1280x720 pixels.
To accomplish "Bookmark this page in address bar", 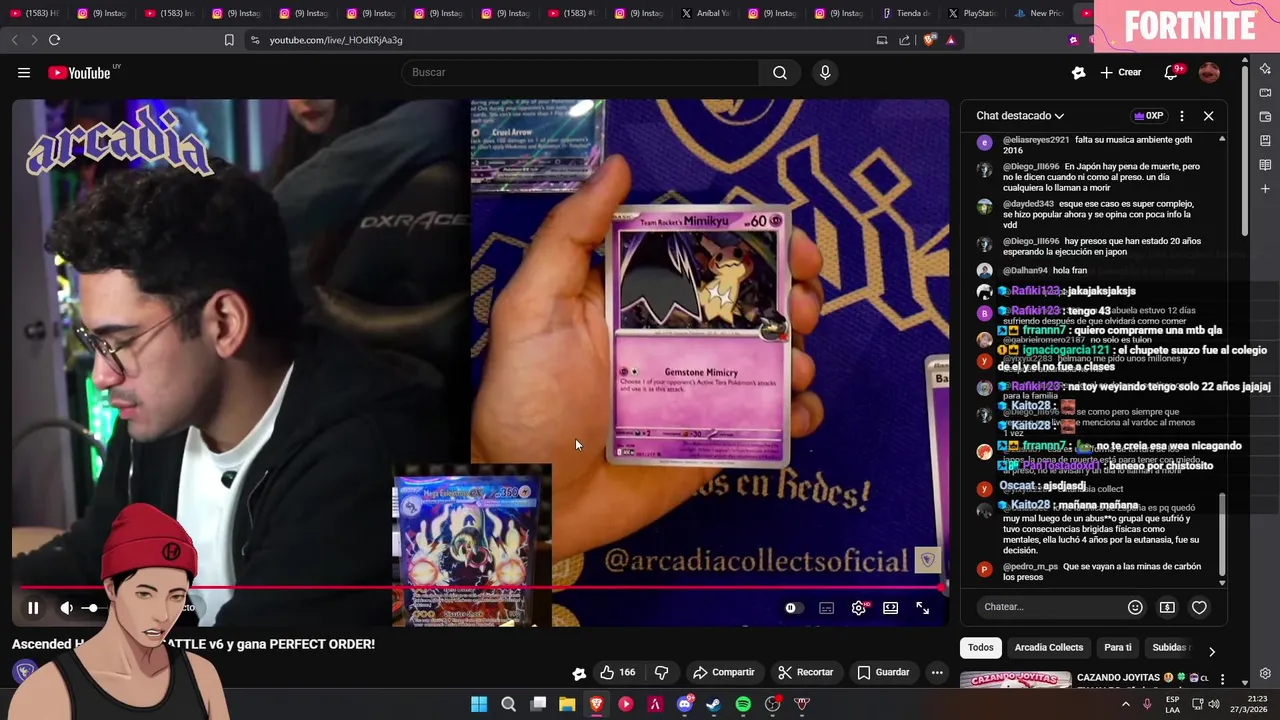I will tap(229, 40).
